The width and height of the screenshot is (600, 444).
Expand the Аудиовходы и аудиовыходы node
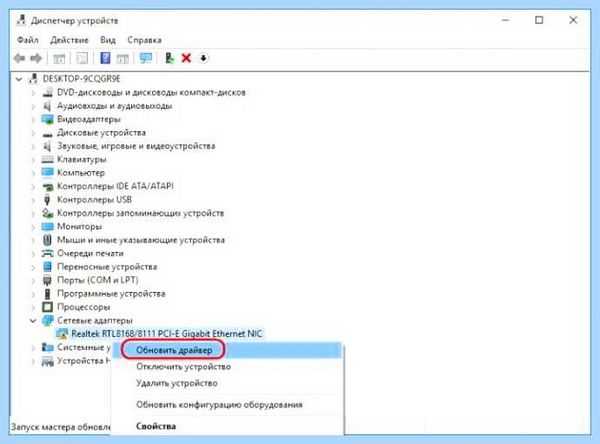tap(33, 106)
